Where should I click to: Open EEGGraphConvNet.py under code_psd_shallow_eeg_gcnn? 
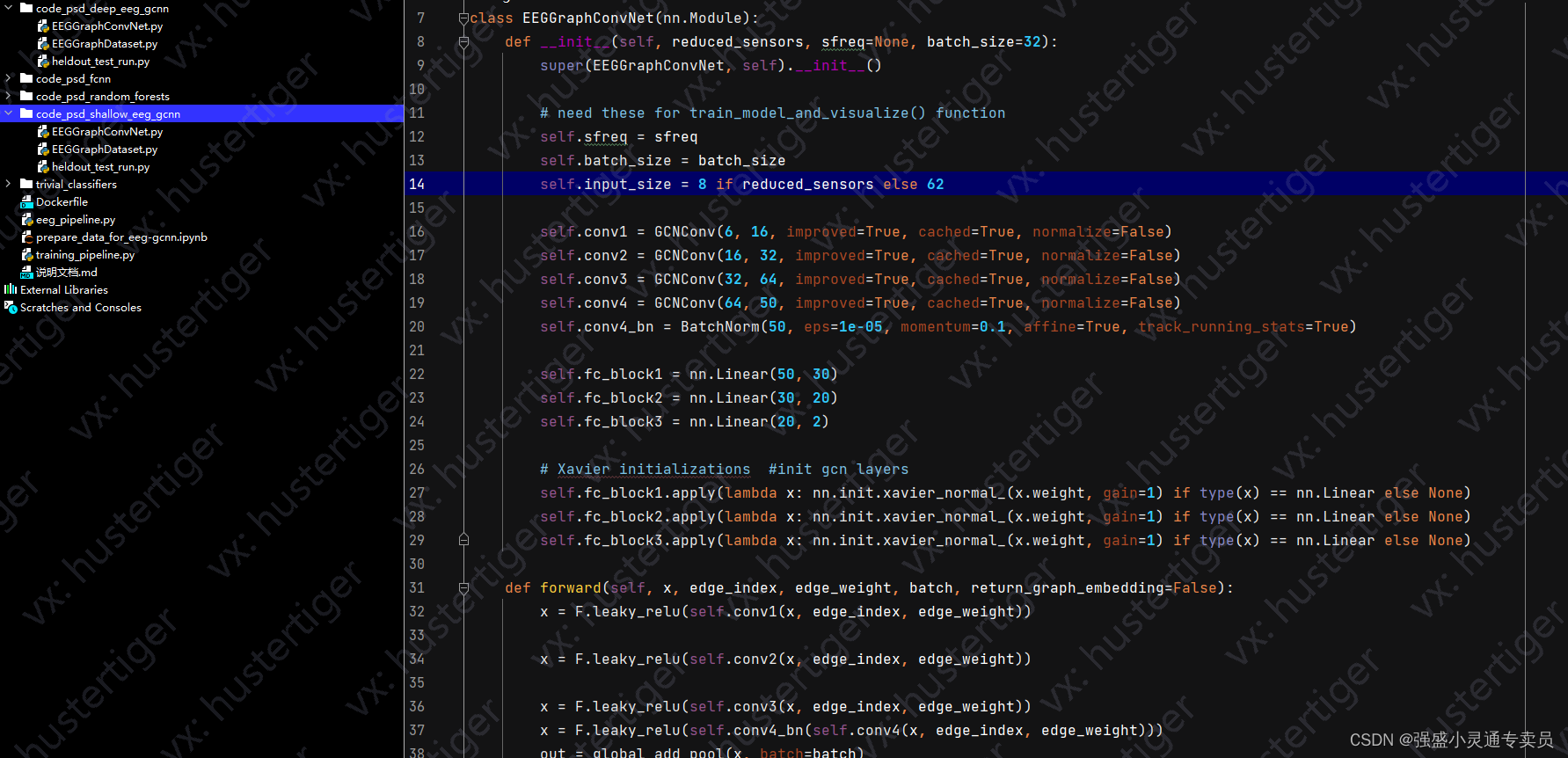pyautogui.click(x=107, y=131)
